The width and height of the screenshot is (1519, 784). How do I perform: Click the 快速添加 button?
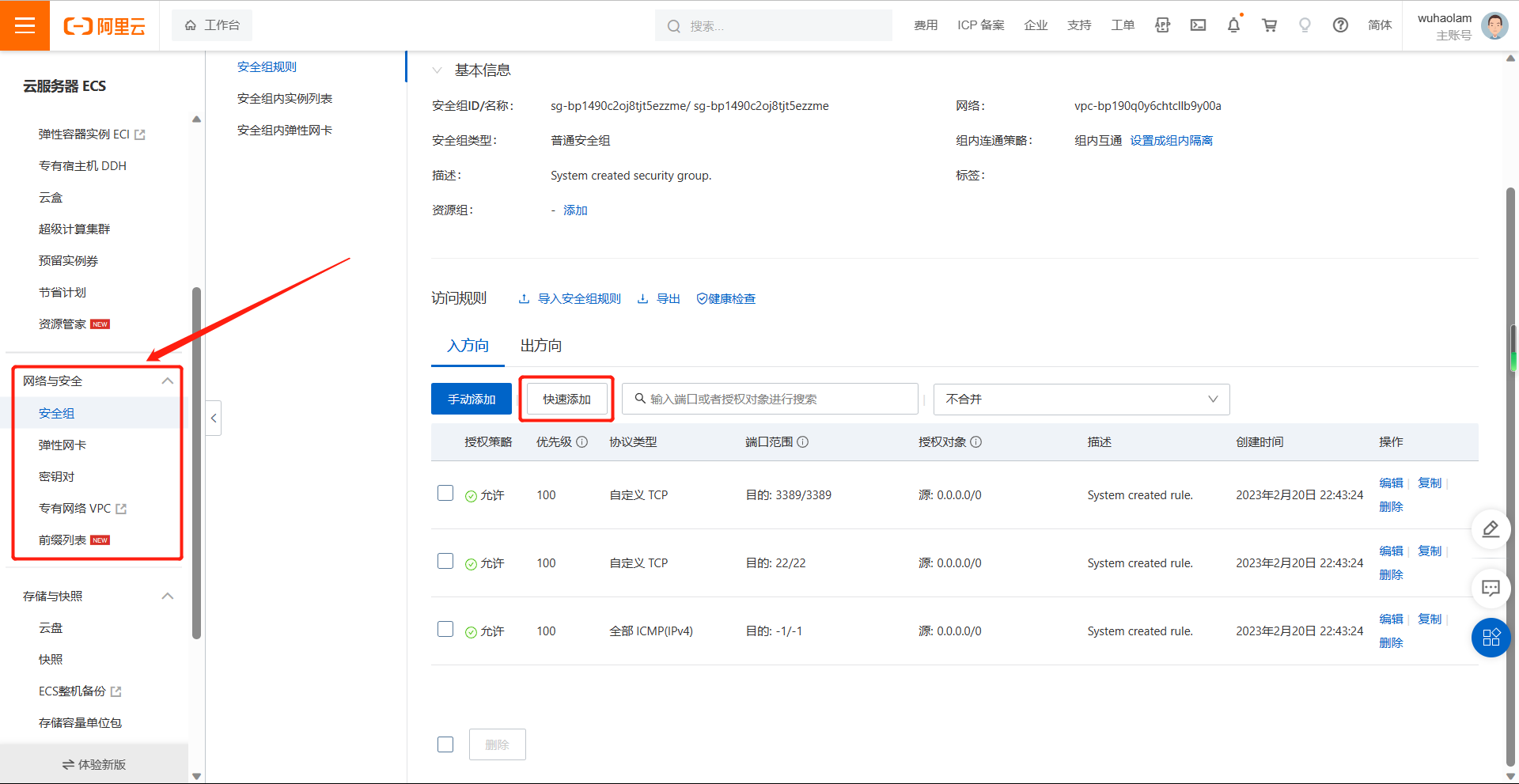566,399
